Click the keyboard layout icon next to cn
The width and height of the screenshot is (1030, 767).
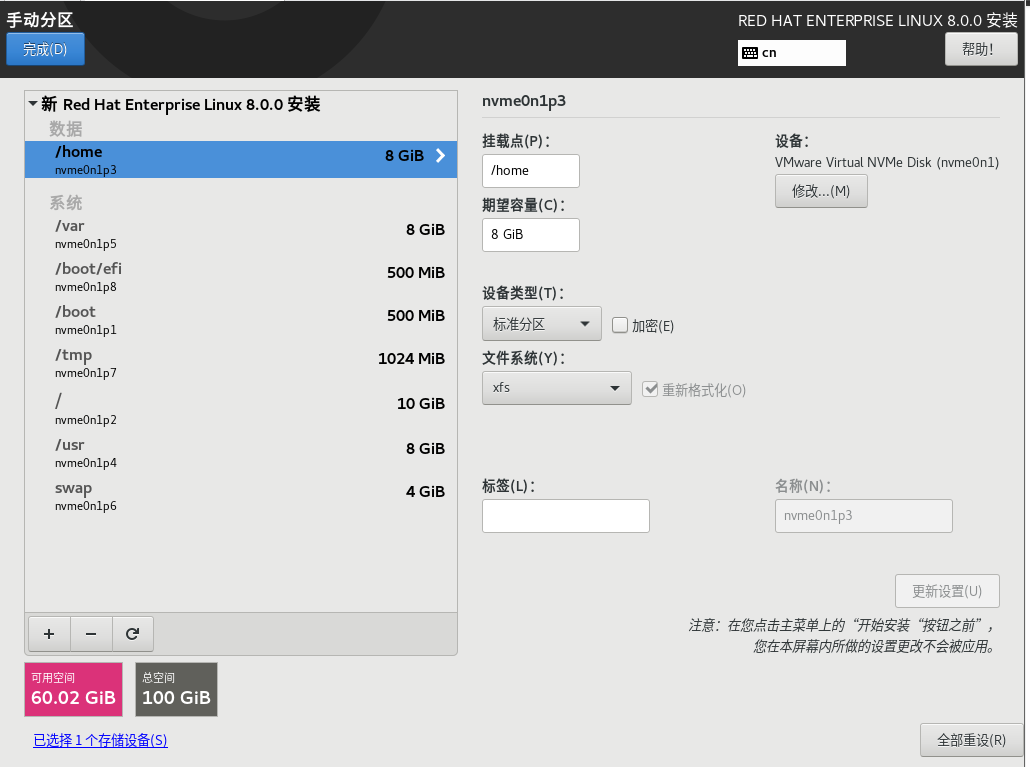tap(750, 53)
